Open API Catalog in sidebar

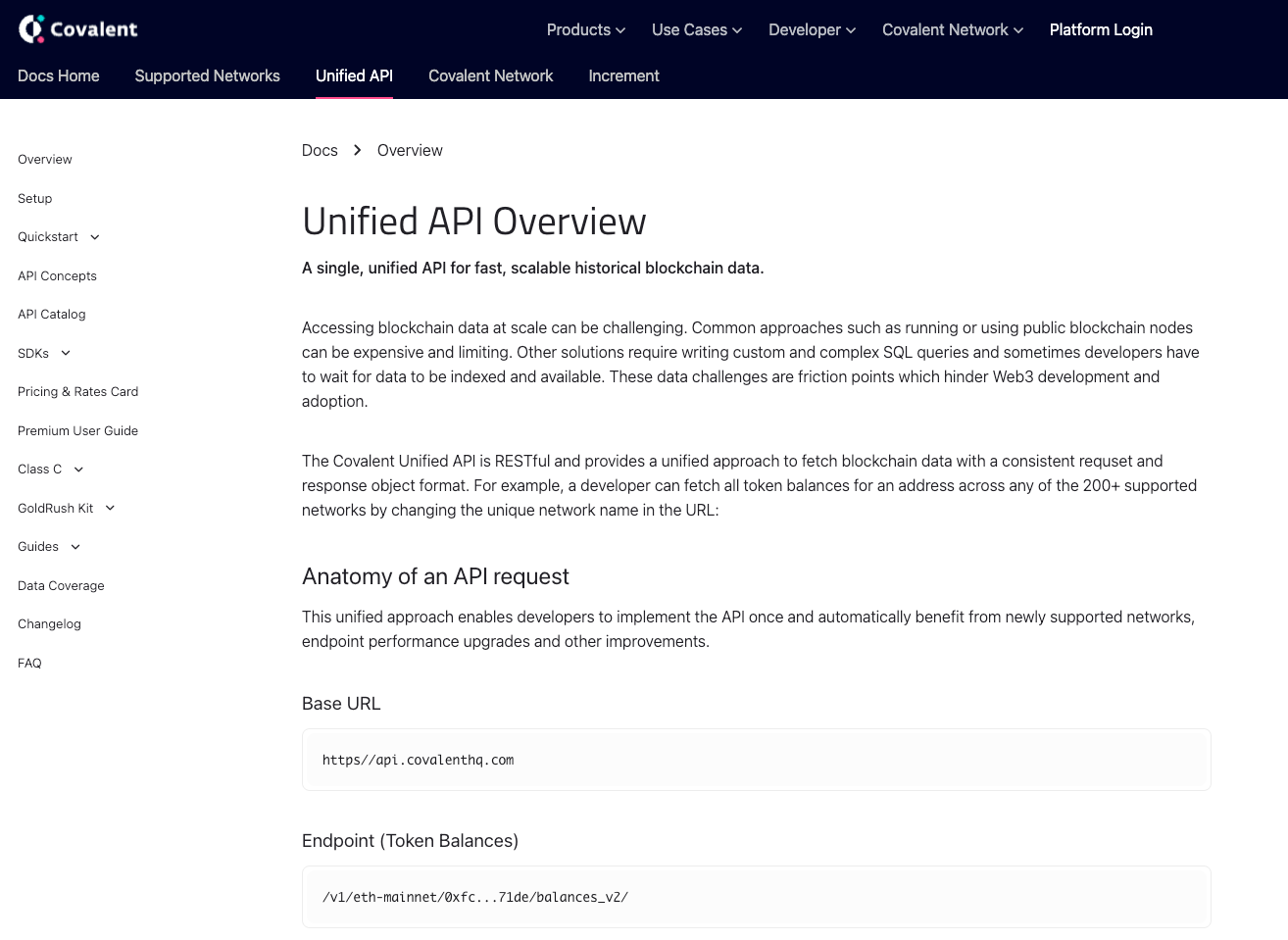pyautogui.click(x=52, y=314)
